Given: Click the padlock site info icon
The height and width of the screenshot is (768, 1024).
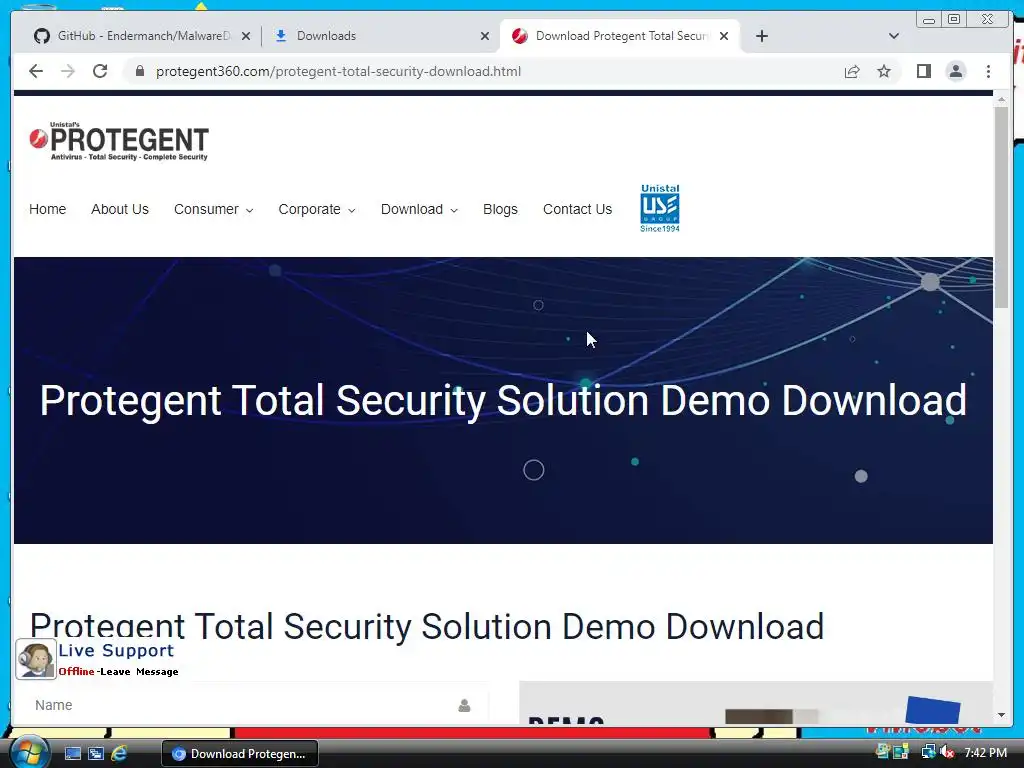Looking at the screenshot, I should (139, 71).
